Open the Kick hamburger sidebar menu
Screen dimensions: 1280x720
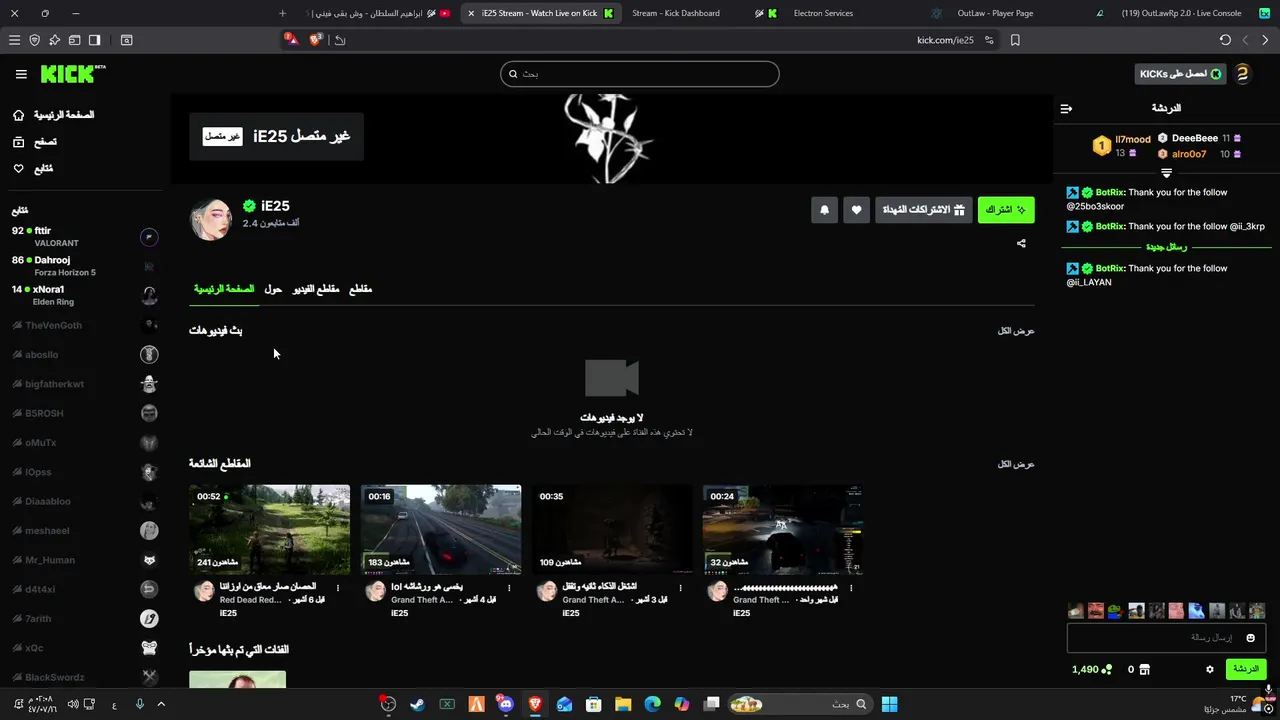21,74
